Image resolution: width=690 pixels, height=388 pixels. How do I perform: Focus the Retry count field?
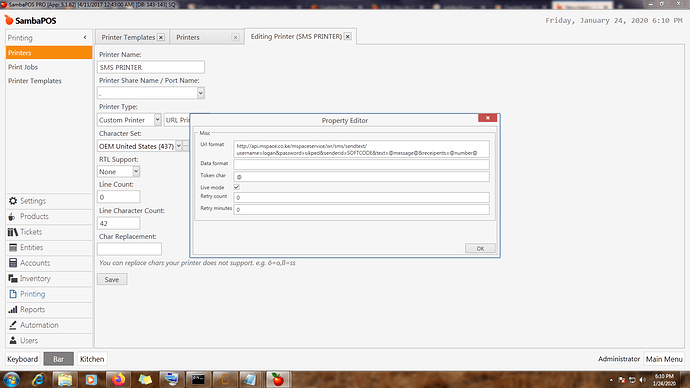361,198
